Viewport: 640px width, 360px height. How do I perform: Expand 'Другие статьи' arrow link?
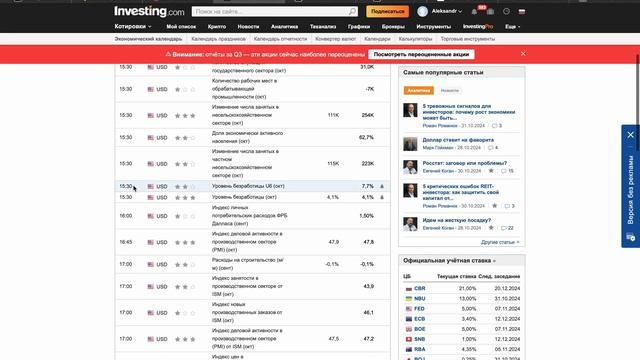coord(500,242)
